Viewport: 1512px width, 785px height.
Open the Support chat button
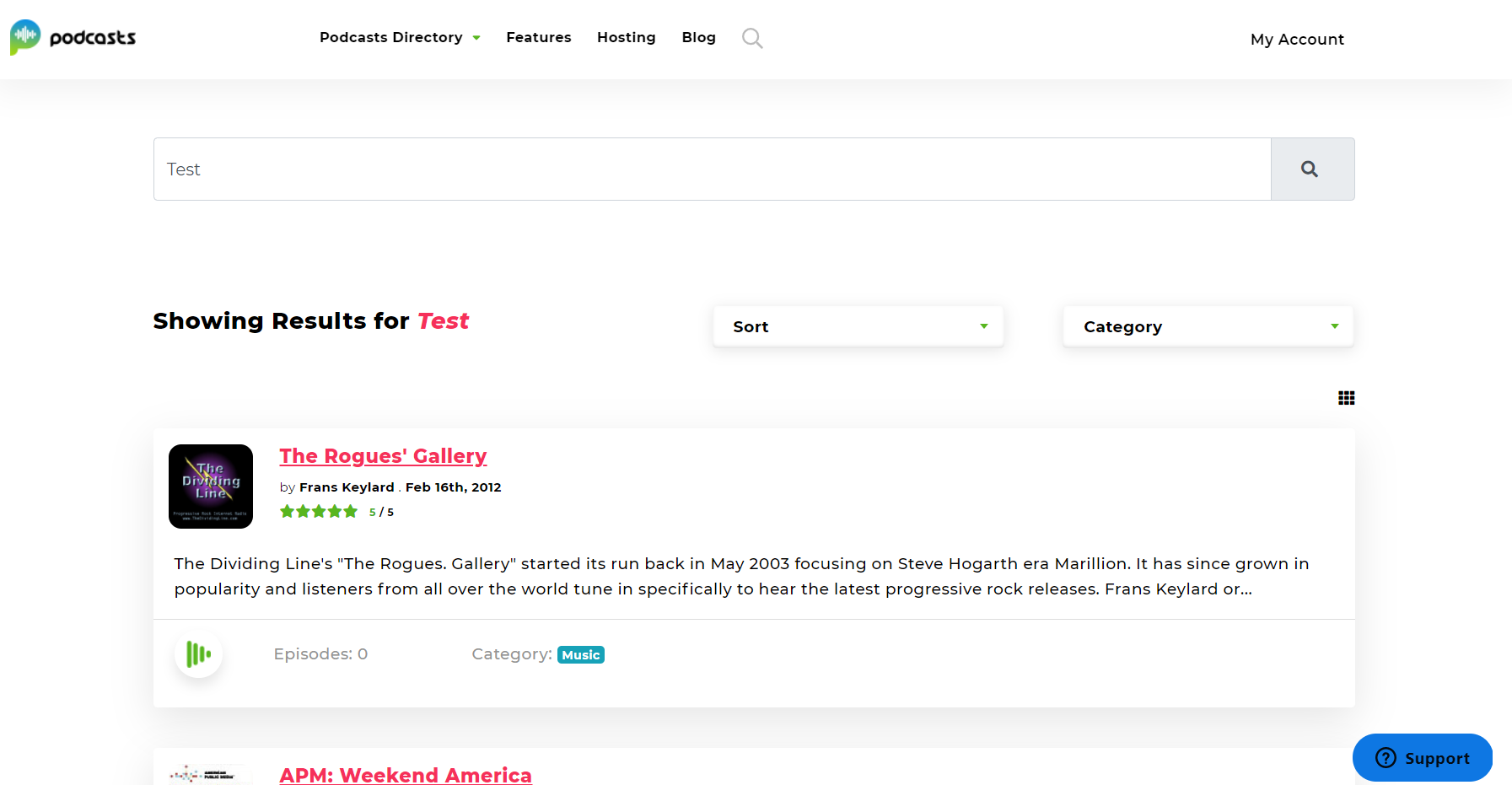[x=1422, y=757]
